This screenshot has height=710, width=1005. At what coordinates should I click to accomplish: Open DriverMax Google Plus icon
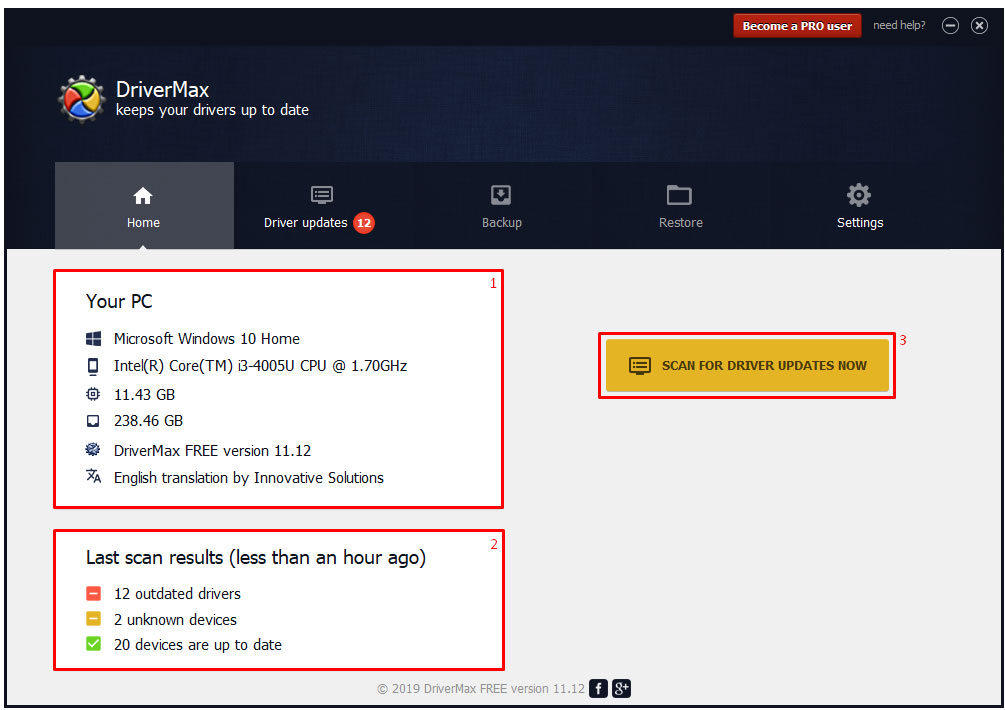pos(621,689)
